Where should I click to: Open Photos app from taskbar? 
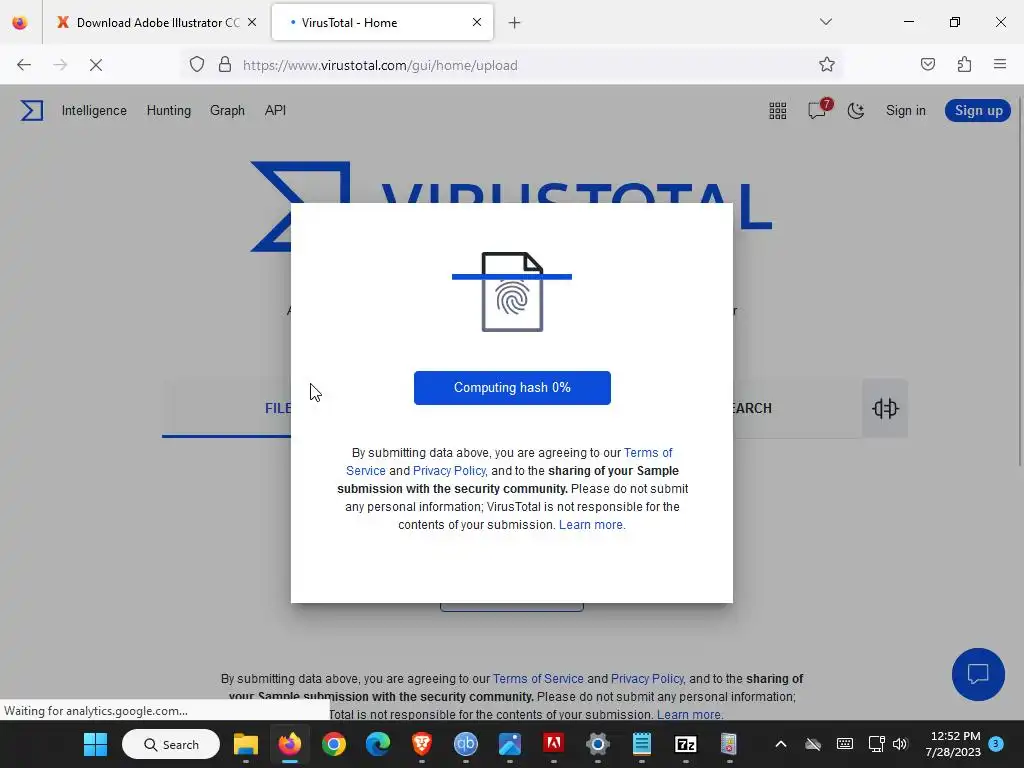(509, 744)
